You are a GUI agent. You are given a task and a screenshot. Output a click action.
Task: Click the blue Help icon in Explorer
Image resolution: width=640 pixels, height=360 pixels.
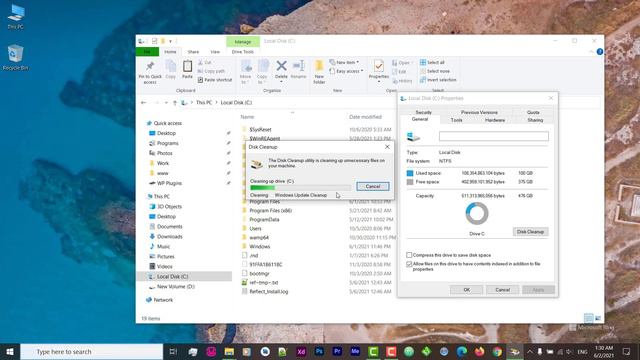pos(600,52)
